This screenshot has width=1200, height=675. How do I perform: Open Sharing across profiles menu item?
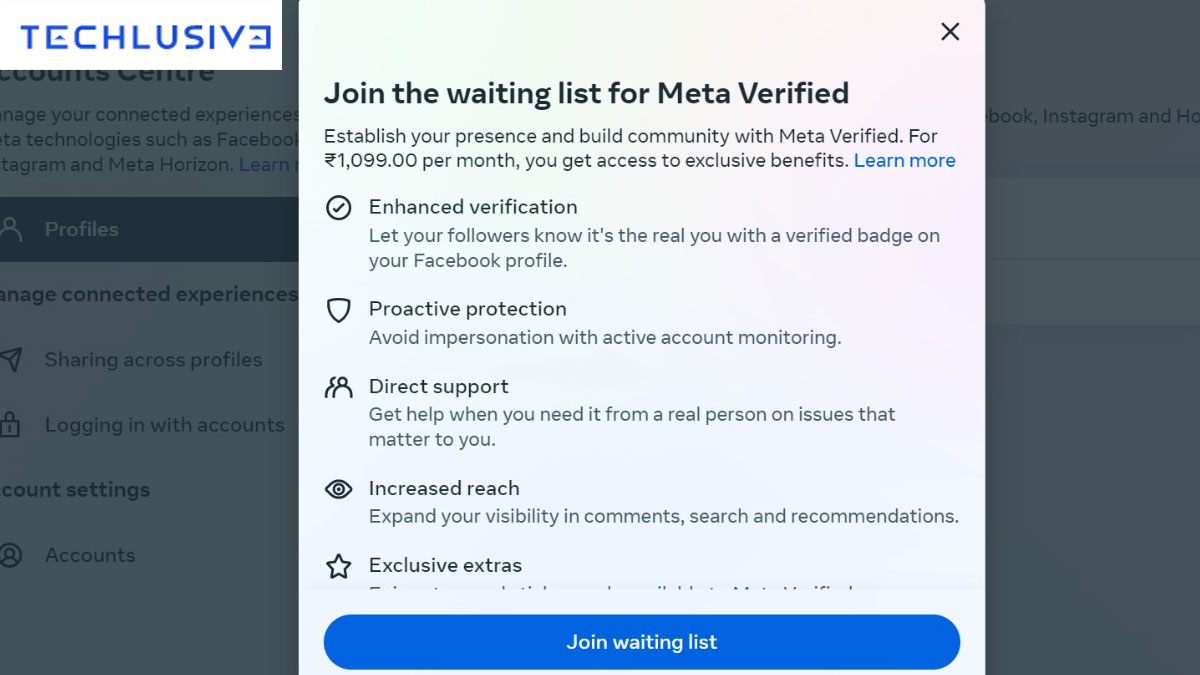(153, 360)
